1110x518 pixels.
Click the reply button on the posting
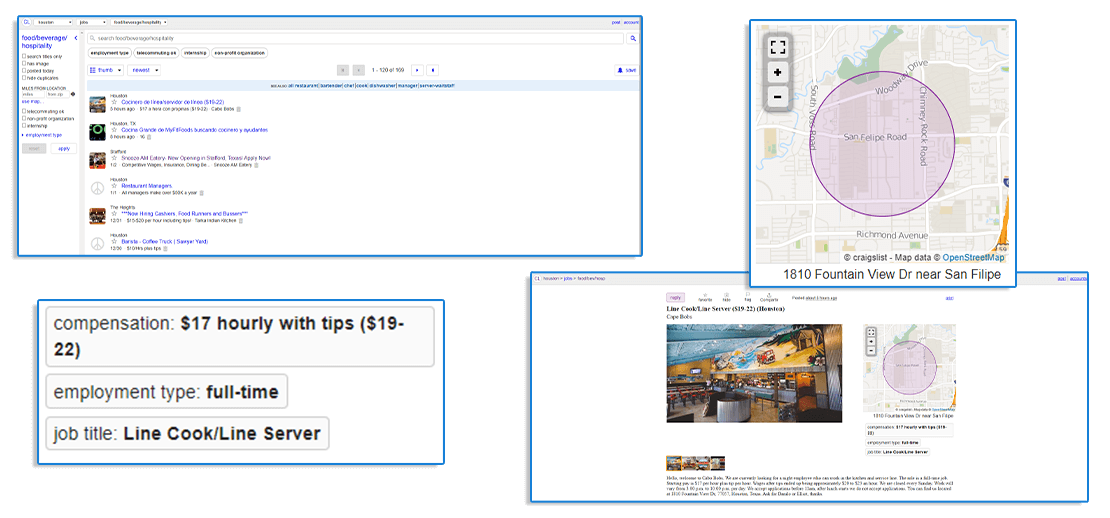(675, 298)
